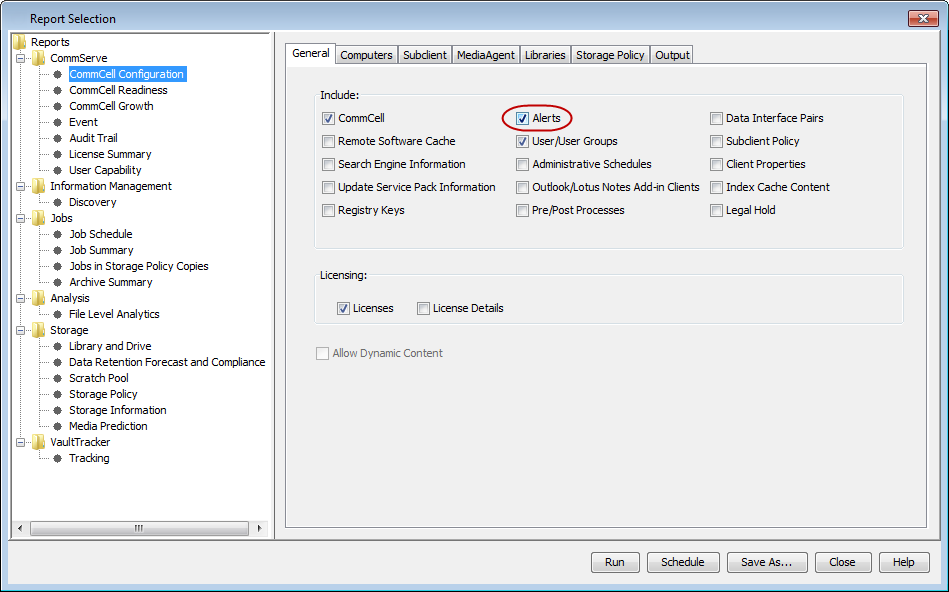Click the bullet icon beside Storage Policy

coord(57,394)
